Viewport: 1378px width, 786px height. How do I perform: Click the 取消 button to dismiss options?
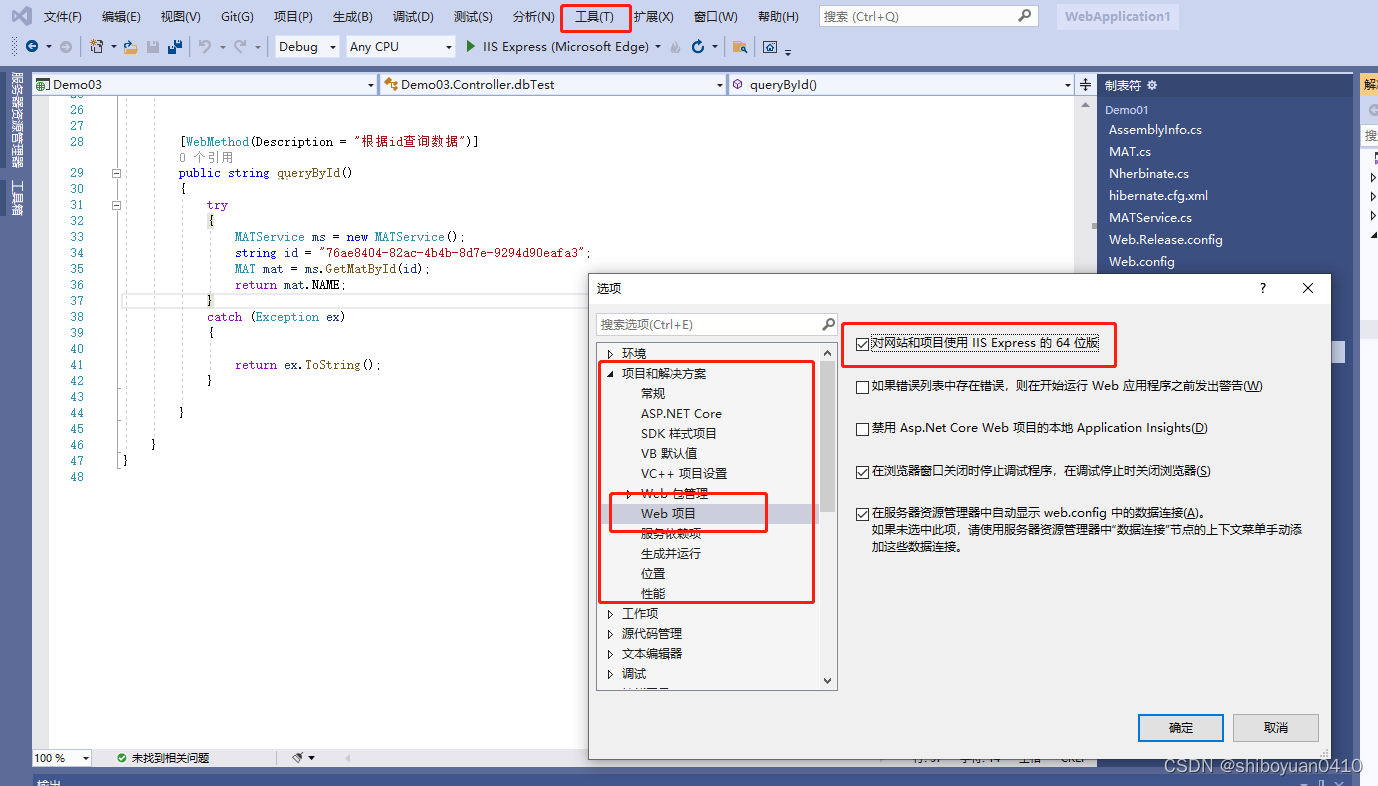pyautogui.click(x=1275, y=728)
